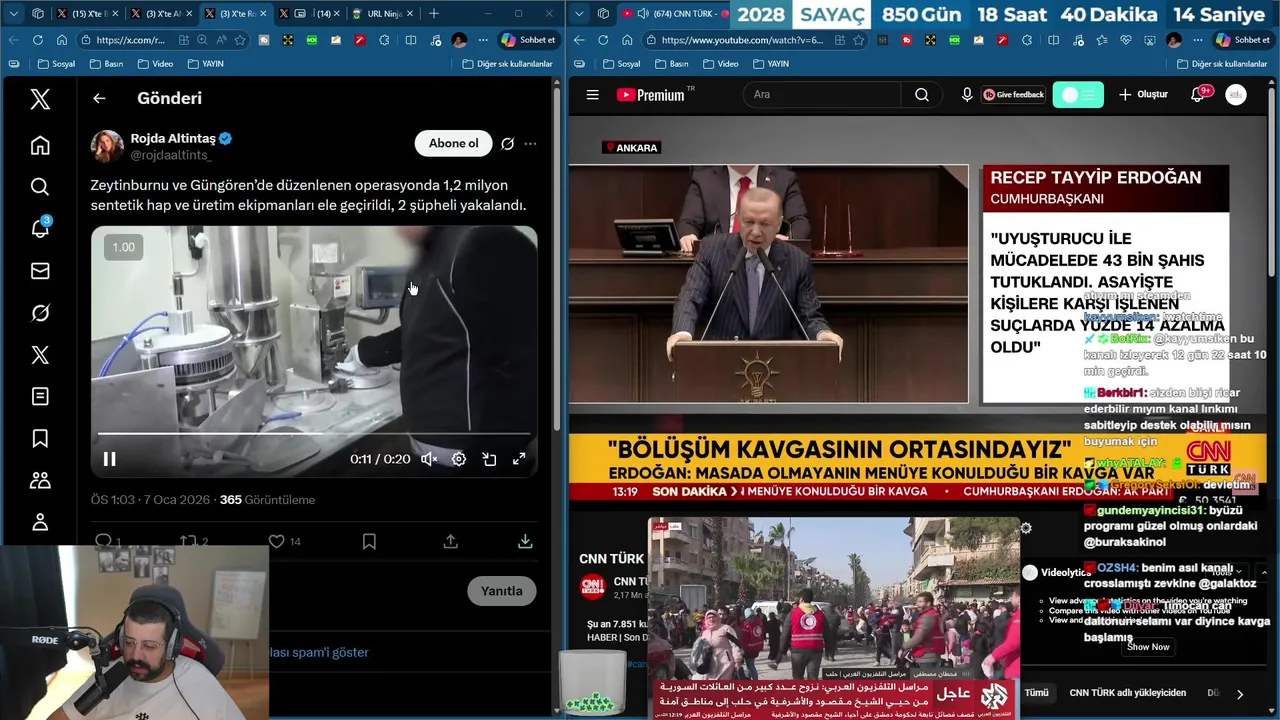Expand the Diğer sık kullanılanlar folder in the left browser
The width and height of the screenshot is (1280, 720).
(x=507, y=63)
